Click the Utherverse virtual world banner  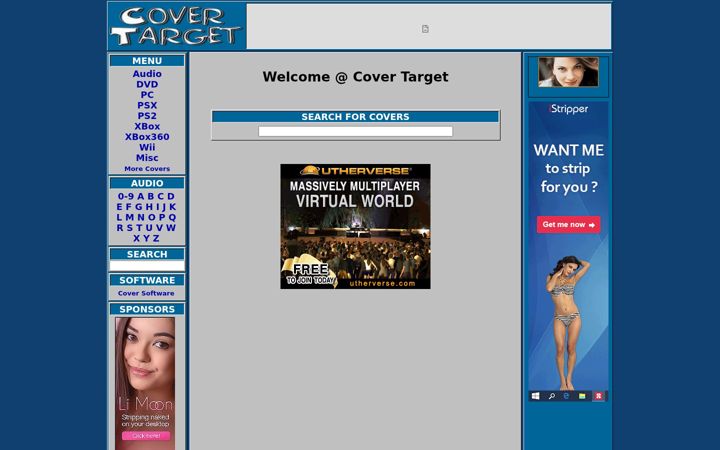pos(355,226)
